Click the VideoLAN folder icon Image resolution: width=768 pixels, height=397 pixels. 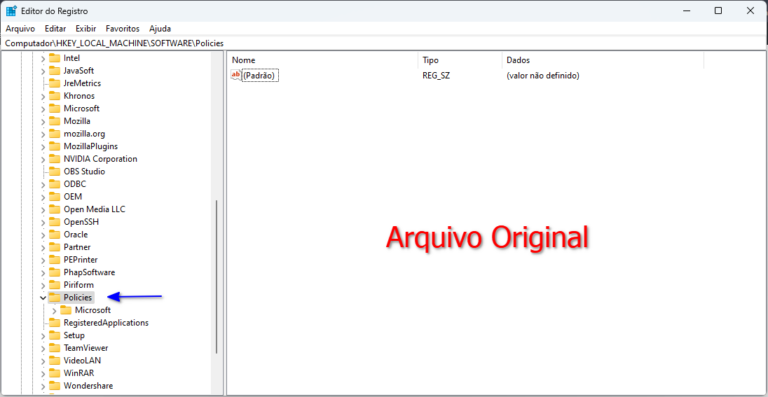tap(54, 360)
